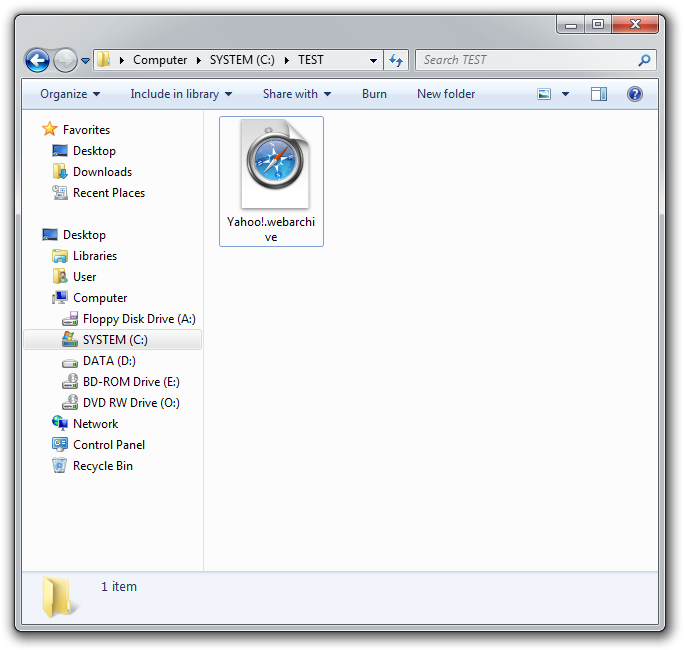The width and height of the screenshot is (684, 650).
Task: Select the Yahoo!.webarchive file icon
Action: (275, 164)
